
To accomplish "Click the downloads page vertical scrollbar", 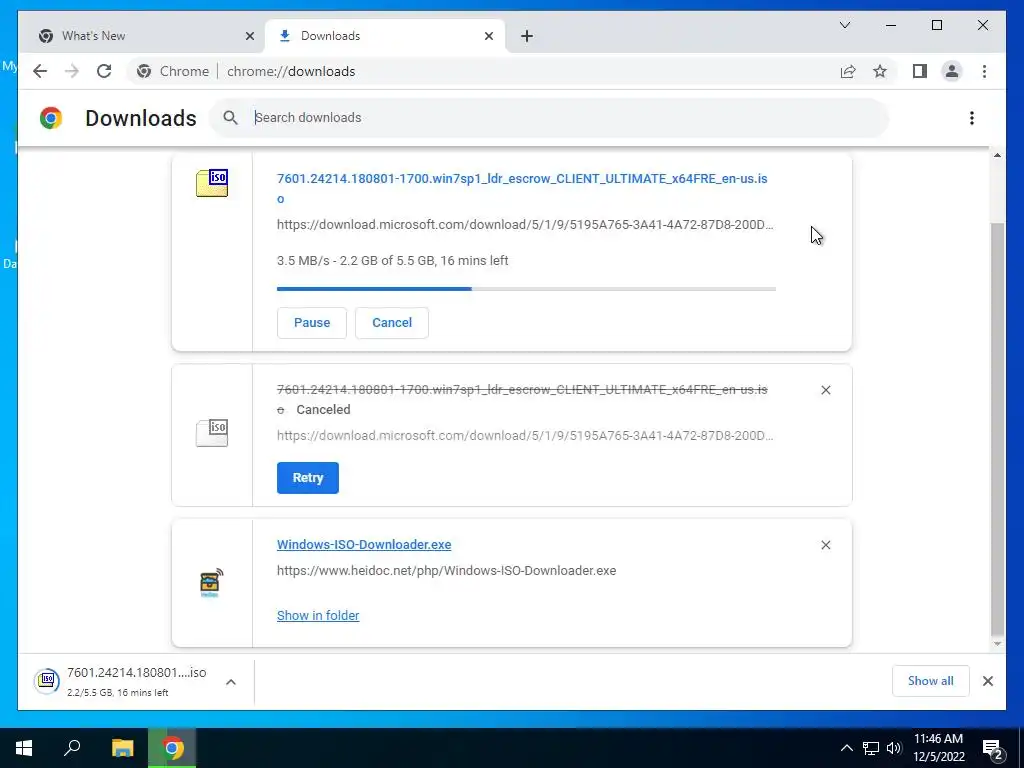I will (997, 430).
